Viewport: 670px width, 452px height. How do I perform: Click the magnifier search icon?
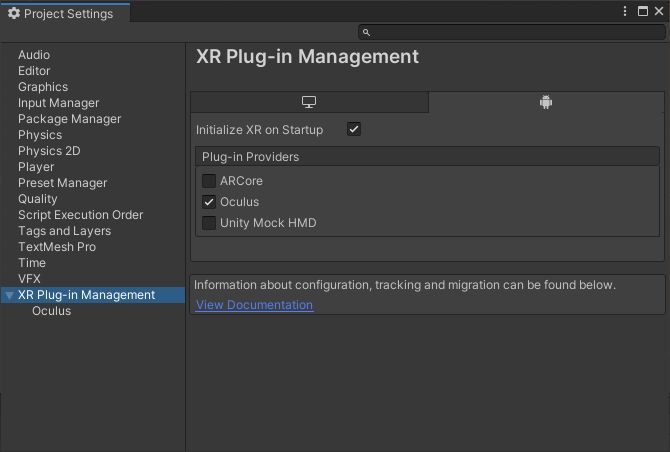[x=366, y=32]
